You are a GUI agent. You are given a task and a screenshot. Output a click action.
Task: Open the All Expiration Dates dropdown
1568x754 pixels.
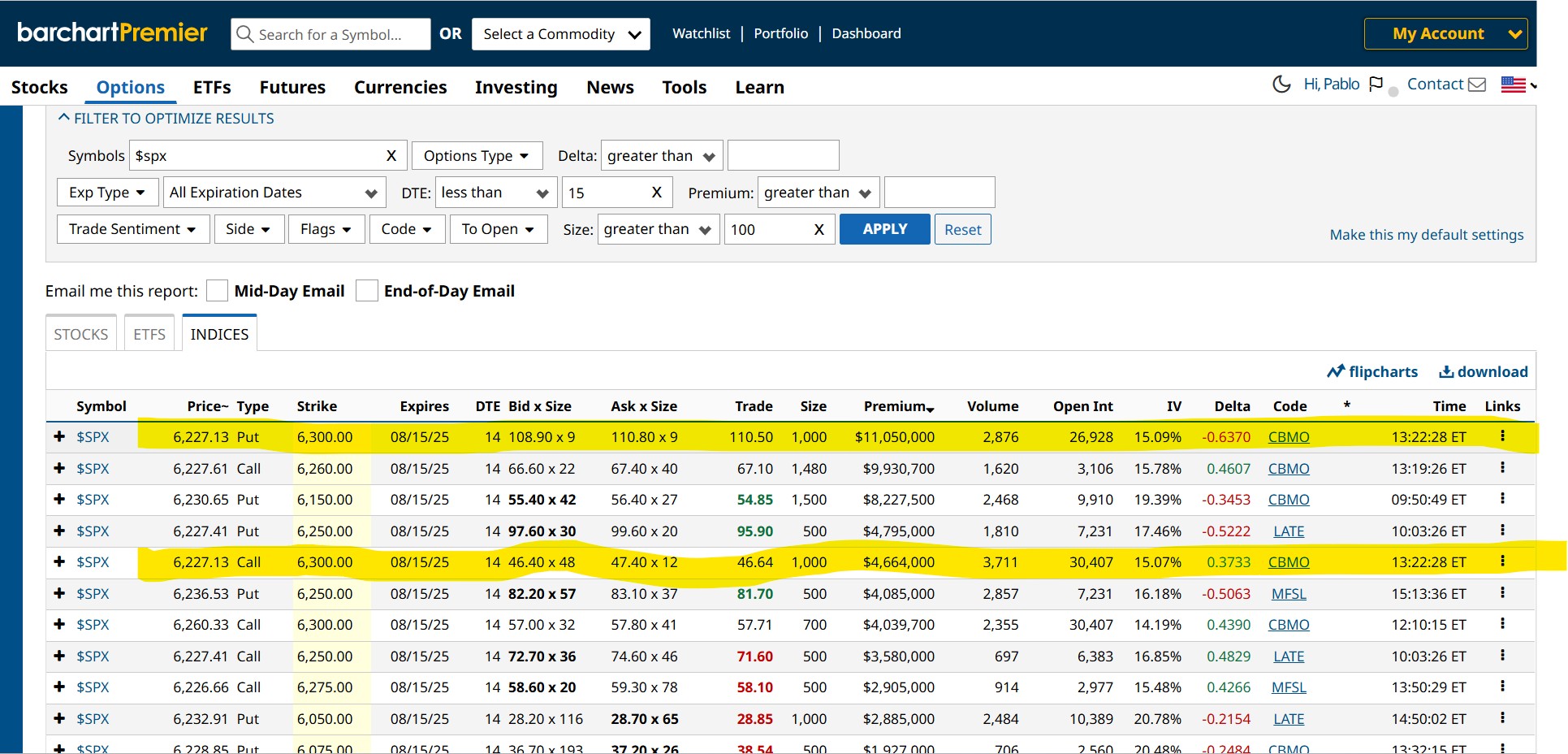(x=273, y=193)
